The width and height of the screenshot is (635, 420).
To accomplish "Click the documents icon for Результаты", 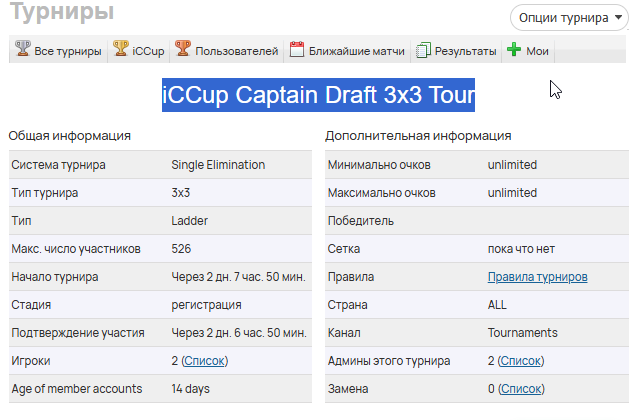I will click(423, 50).
